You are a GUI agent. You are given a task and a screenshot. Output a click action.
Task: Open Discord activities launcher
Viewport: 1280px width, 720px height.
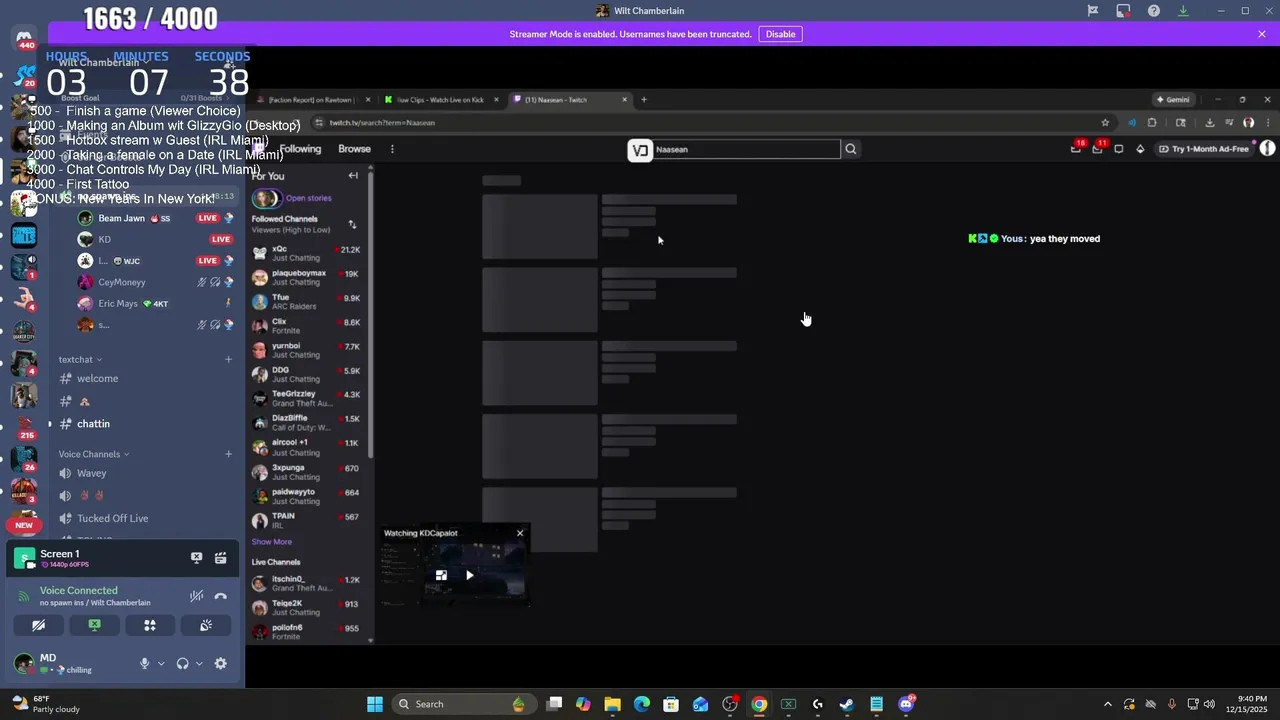tap(150, 625)
